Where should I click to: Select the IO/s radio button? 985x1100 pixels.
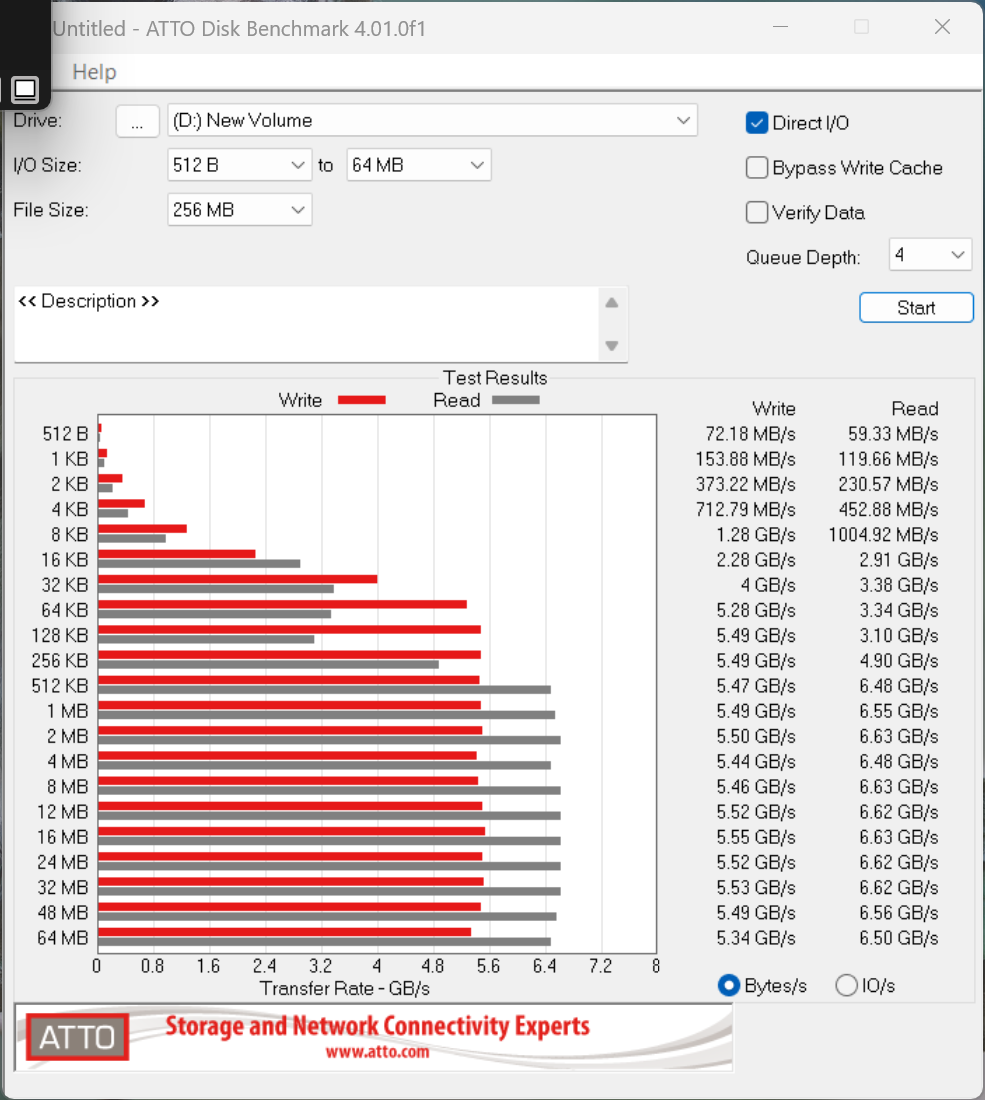pyautogui.click(x=847, y=985)
